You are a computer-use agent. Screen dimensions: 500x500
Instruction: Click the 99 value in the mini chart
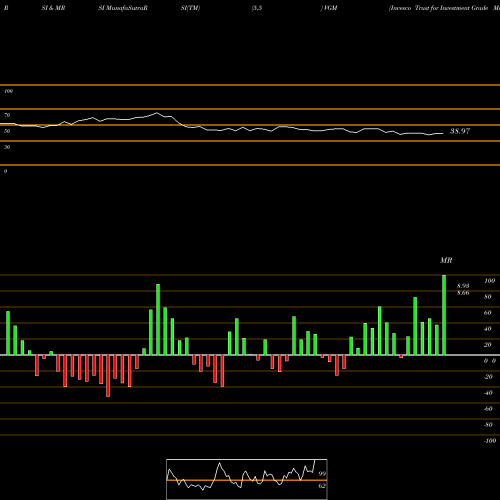pyautogui.click(x=322, y=474)
